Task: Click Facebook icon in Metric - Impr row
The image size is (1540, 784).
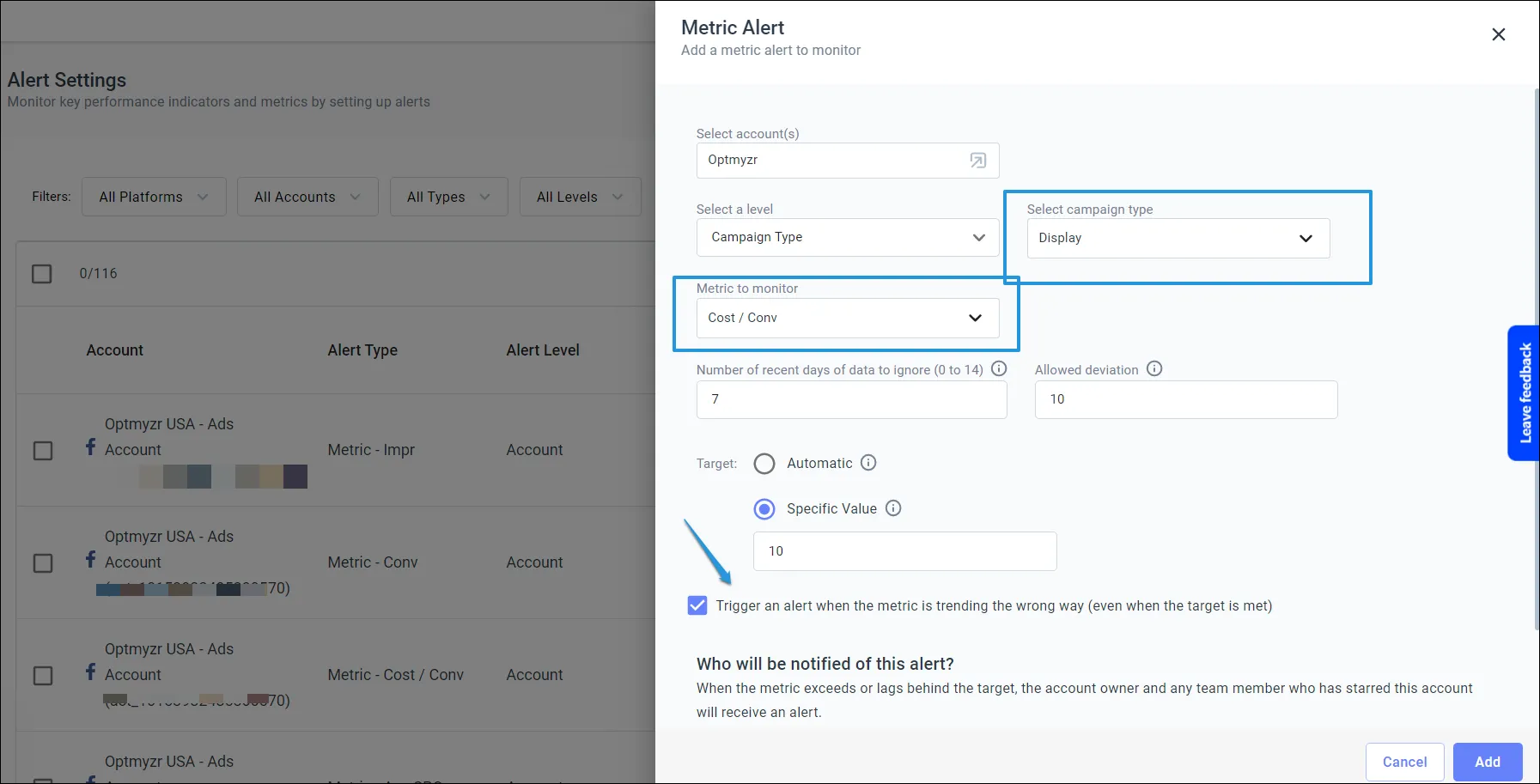Action: [x=90, y=446]
